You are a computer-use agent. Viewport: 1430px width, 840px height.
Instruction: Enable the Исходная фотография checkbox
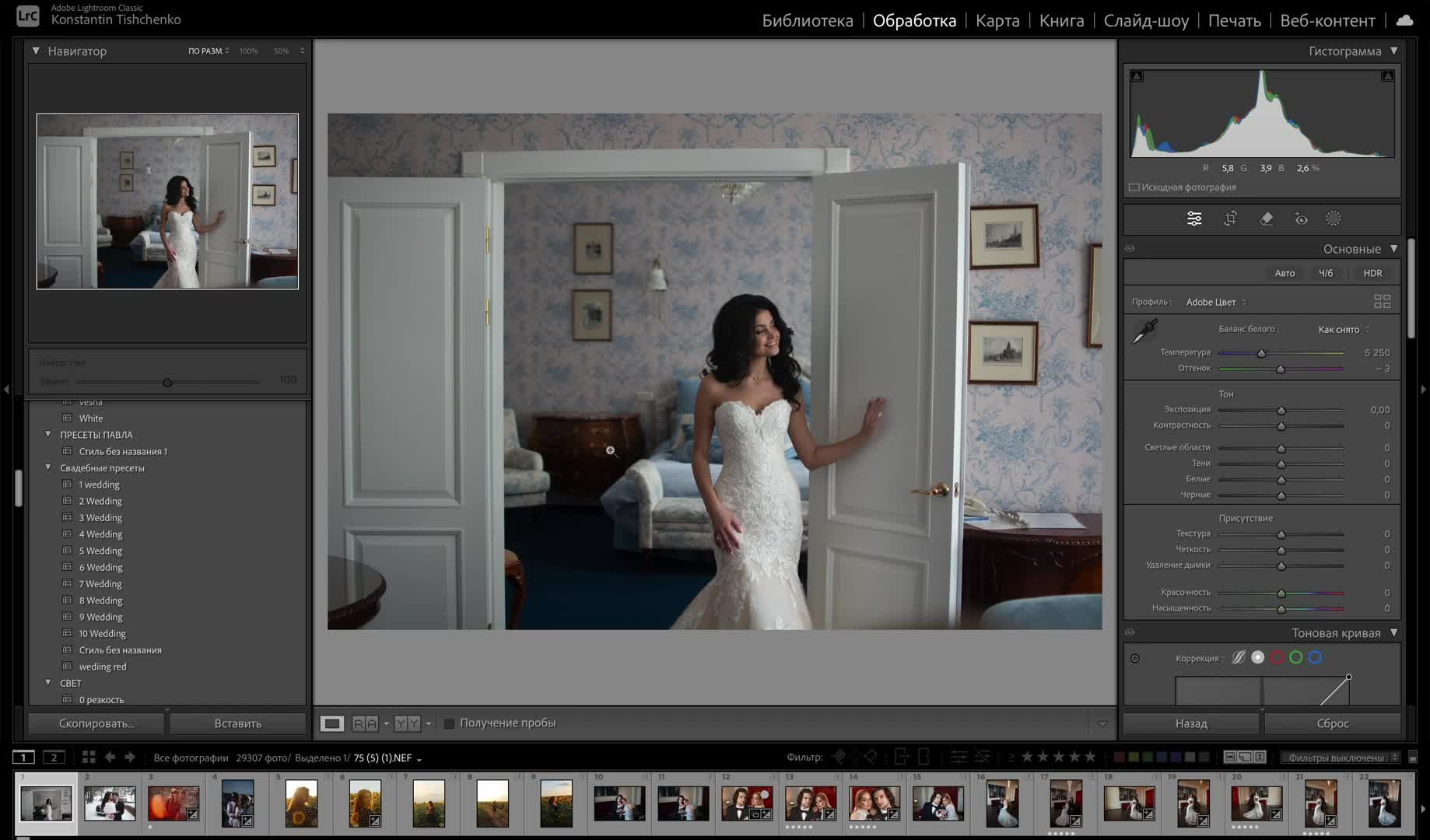tap(1134, 187)
